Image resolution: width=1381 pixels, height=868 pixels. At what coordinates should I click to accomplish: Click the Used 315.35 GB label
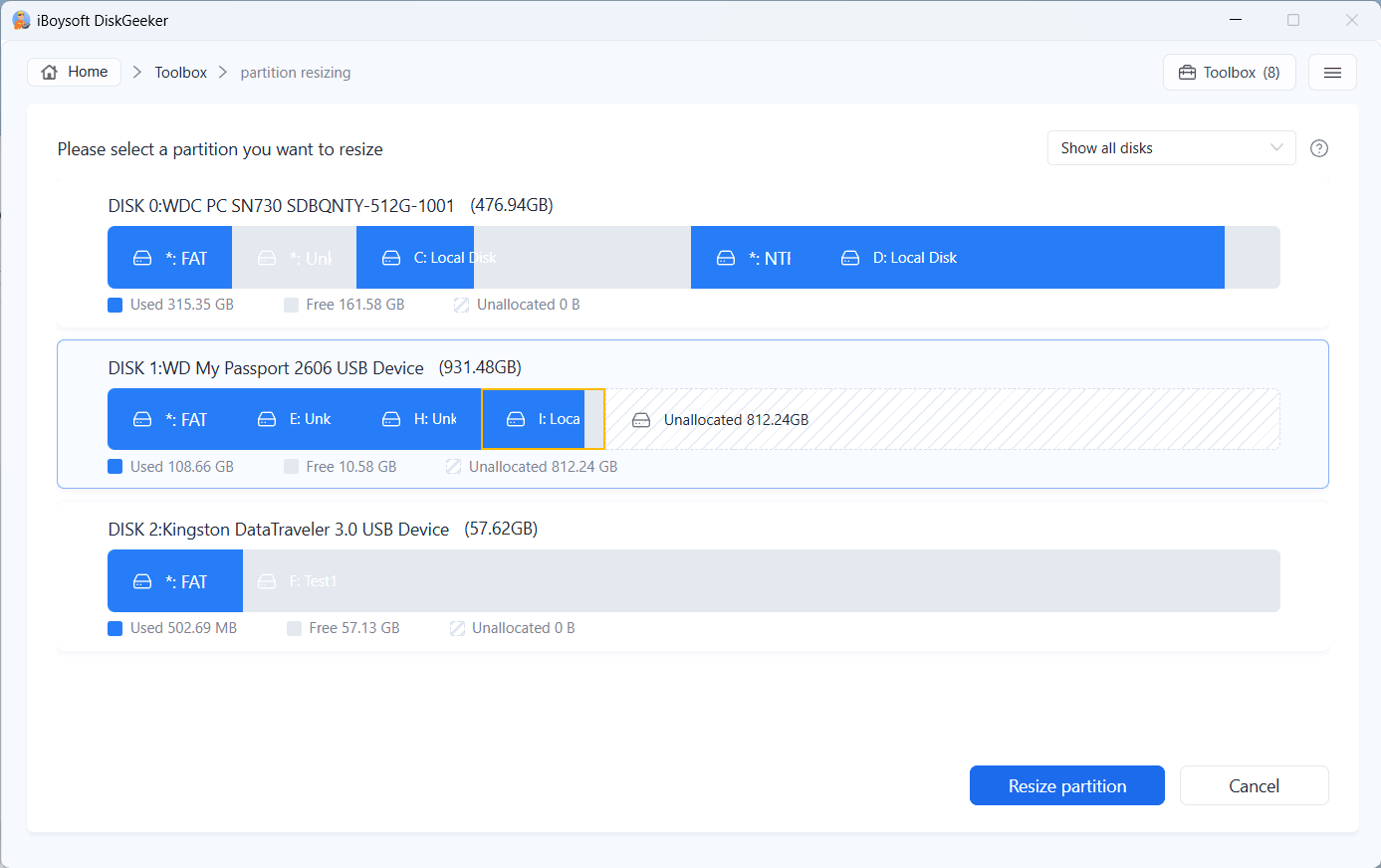(182, 305)
